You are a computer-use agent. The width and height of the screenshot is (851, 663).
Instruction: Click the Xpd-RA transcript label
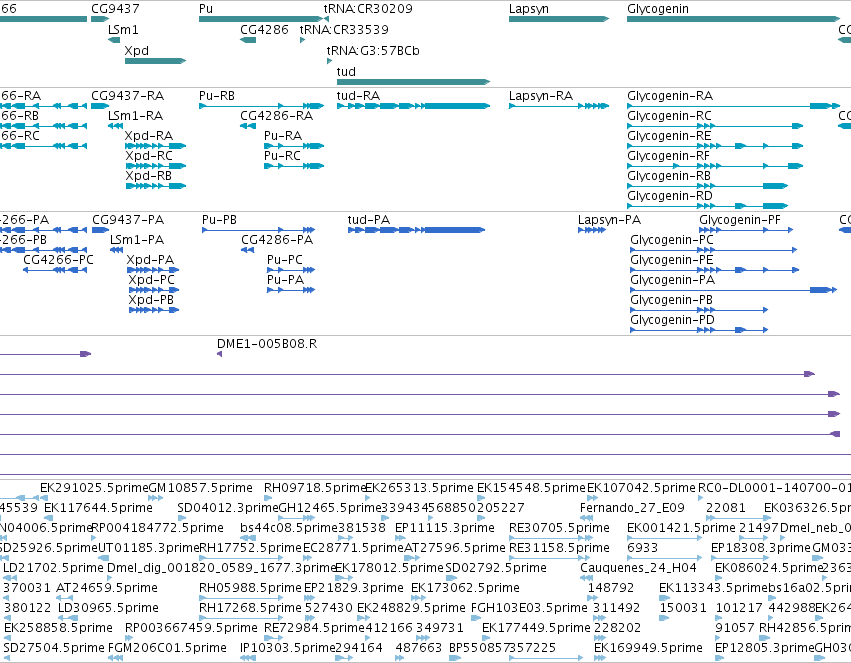point(149,136)
